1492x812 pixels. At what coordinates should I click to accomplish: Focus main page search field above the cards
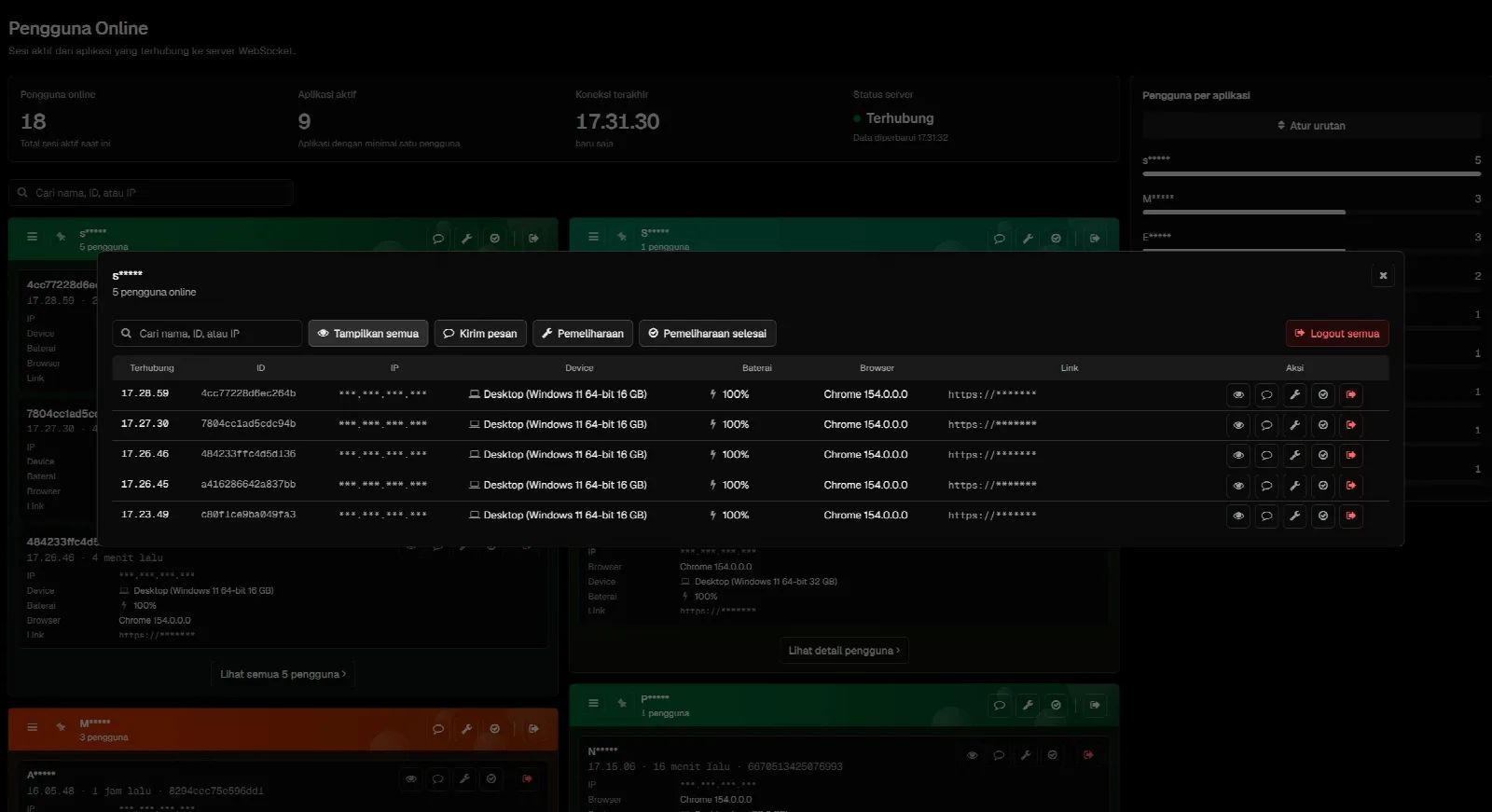pos(151,193)
